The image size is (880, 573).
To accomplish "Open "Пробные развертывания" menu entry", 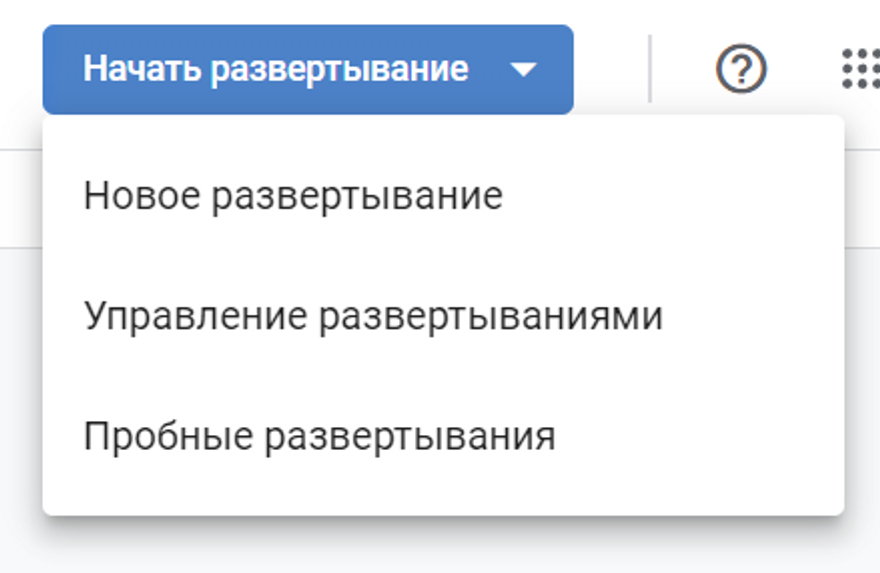I will point(319,436).
